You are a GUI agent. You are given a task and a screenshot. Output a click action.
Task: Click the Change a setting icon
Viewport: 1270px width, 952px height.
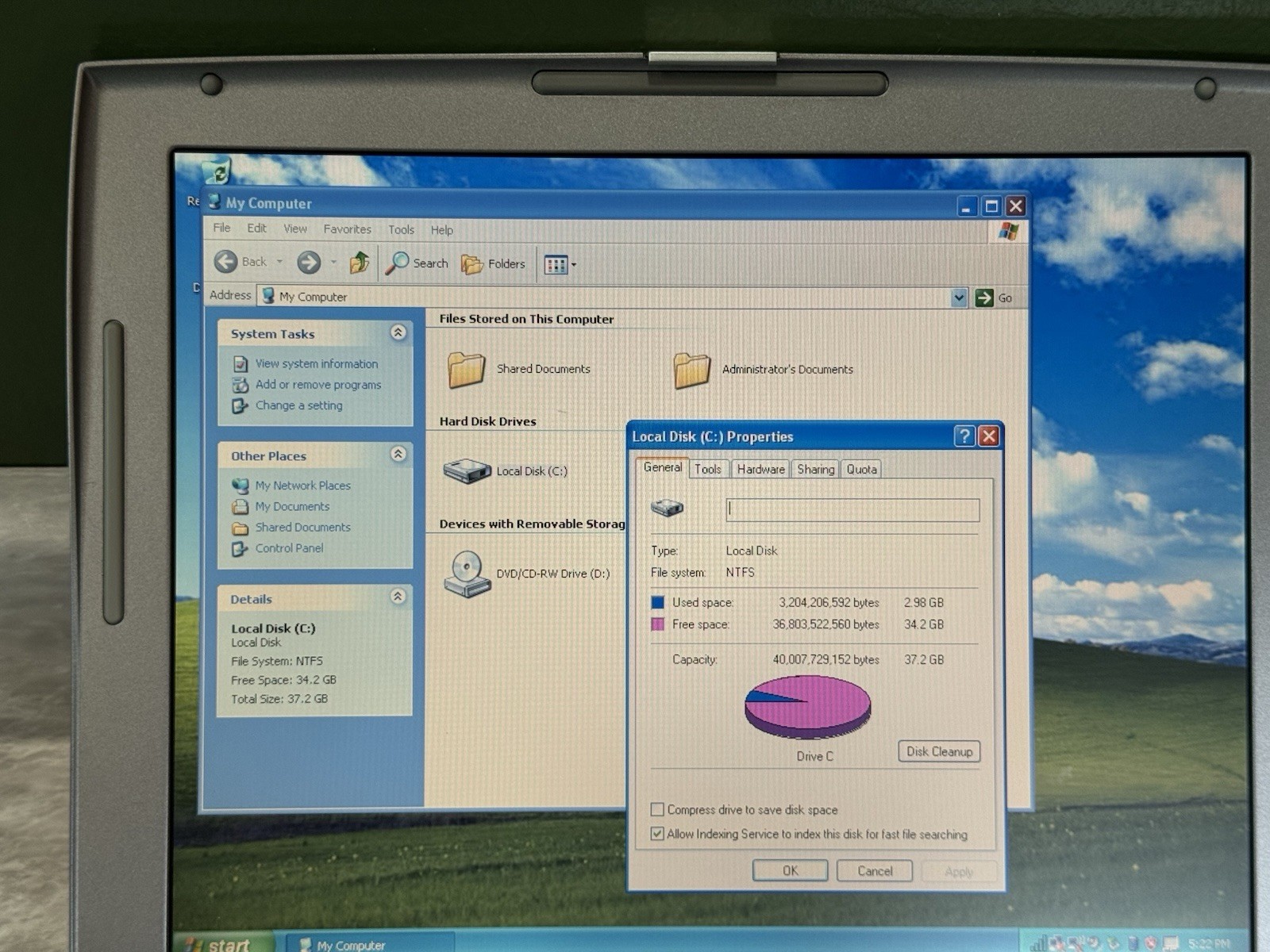[240, 405]
